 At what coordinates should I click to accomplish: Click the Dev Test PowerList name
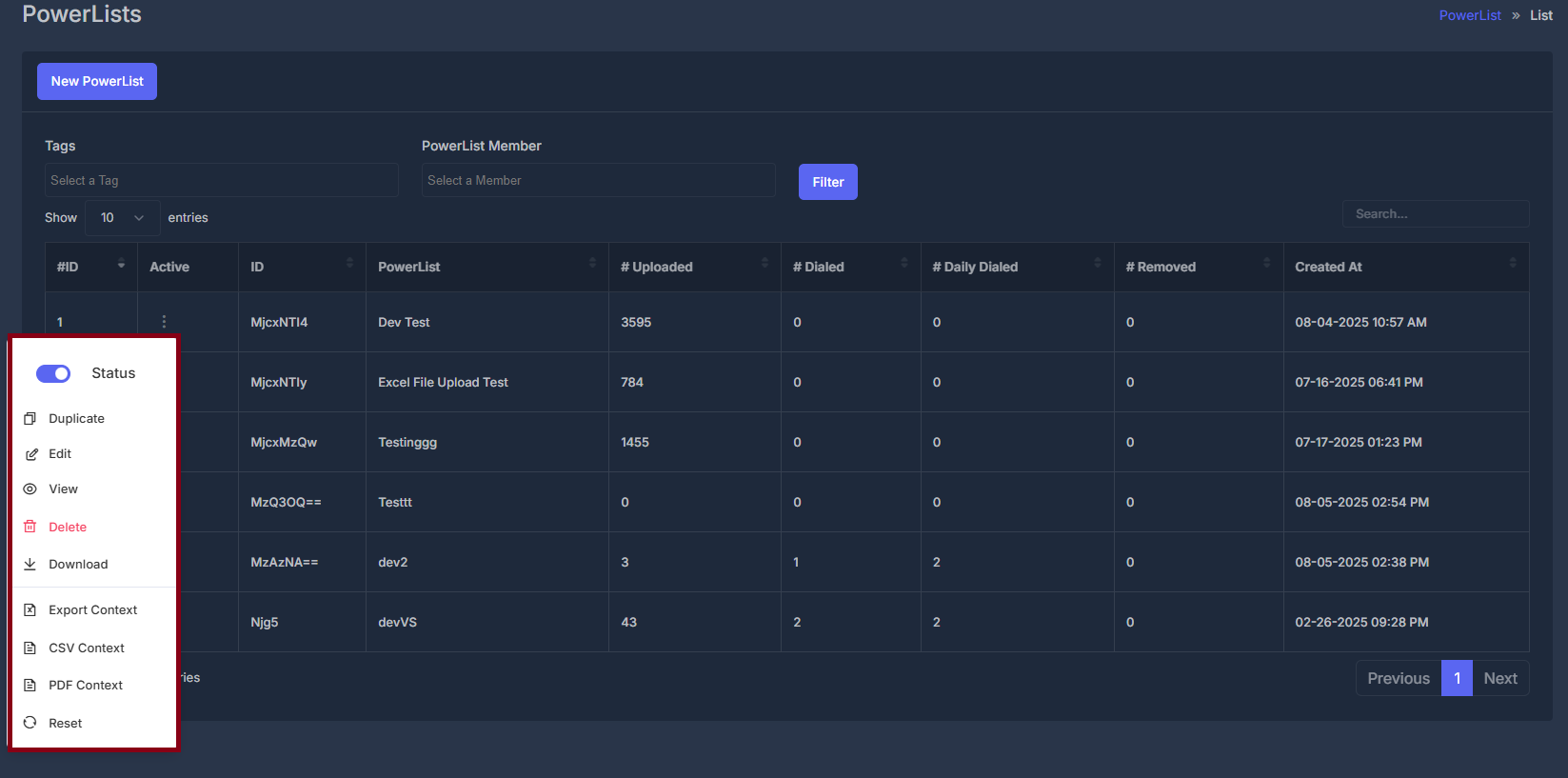pyautogui.click(x=404, y=322)
